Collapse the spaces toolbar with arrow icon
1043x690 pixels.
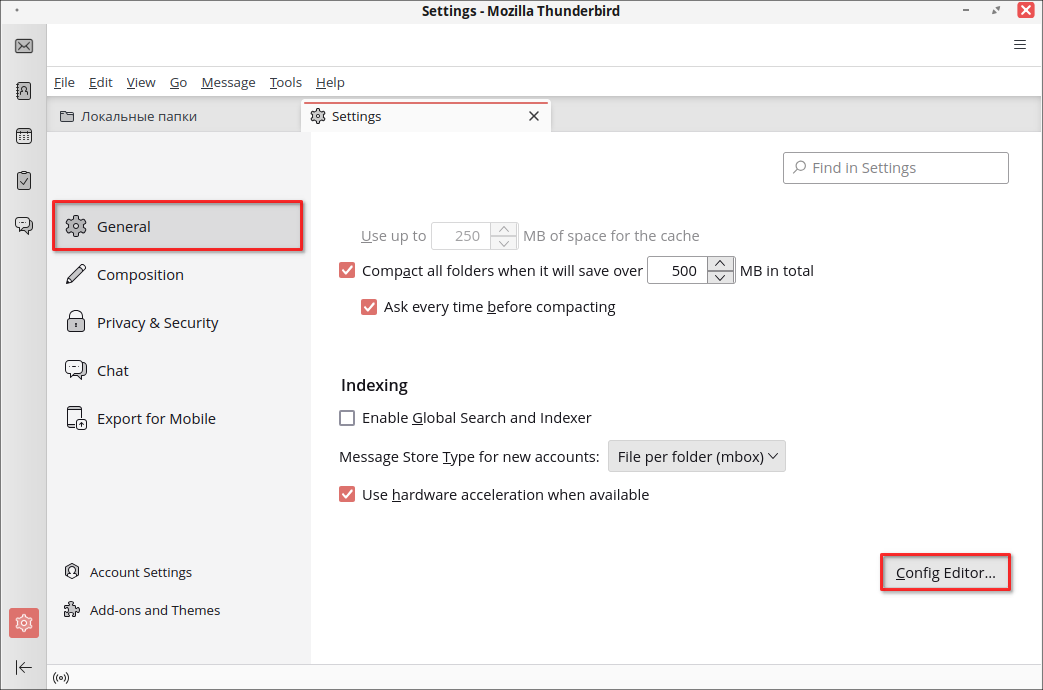tap(24, 667)
